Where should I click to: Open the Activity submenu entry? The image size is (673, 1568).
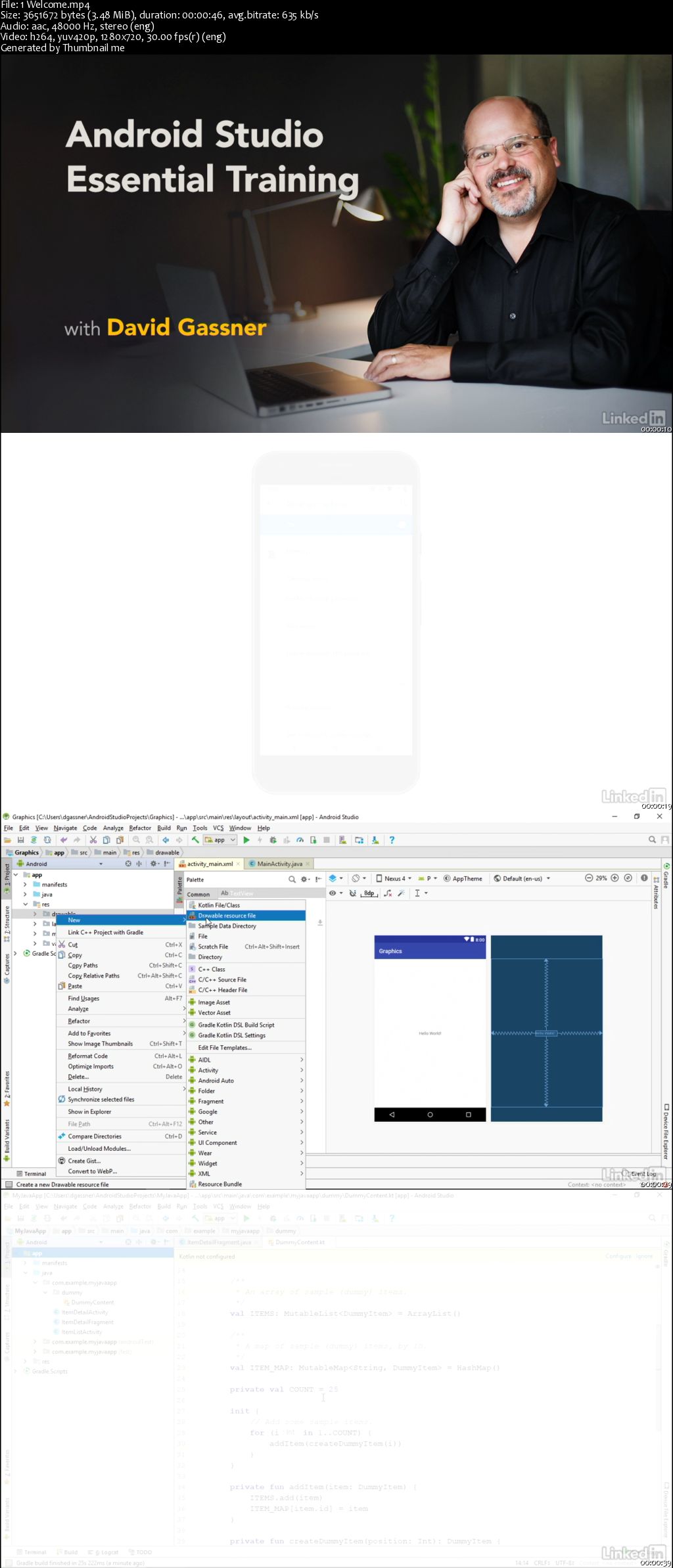[x=246, y=1070]
